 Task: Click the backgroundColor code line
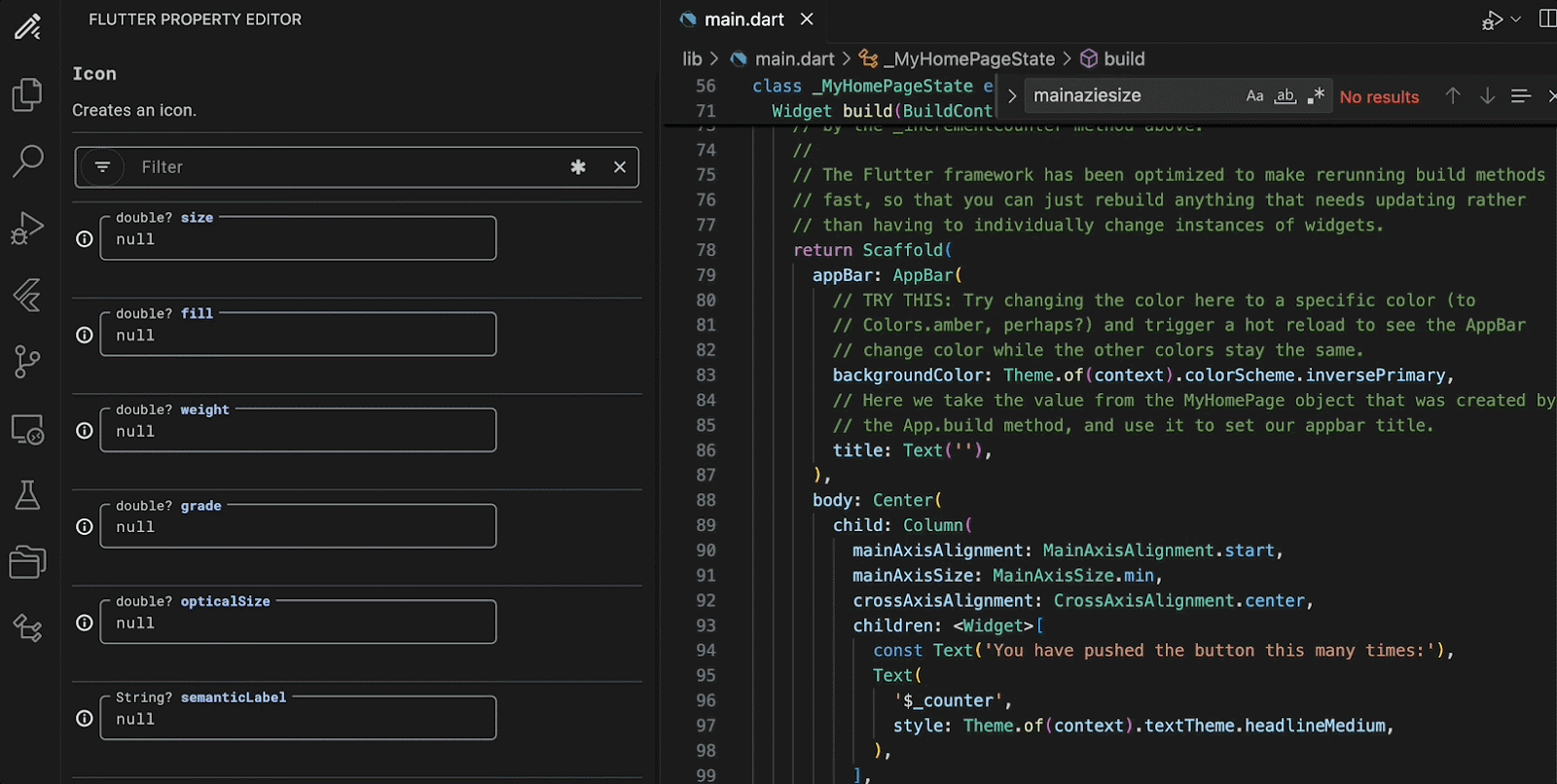point(1143,375)
